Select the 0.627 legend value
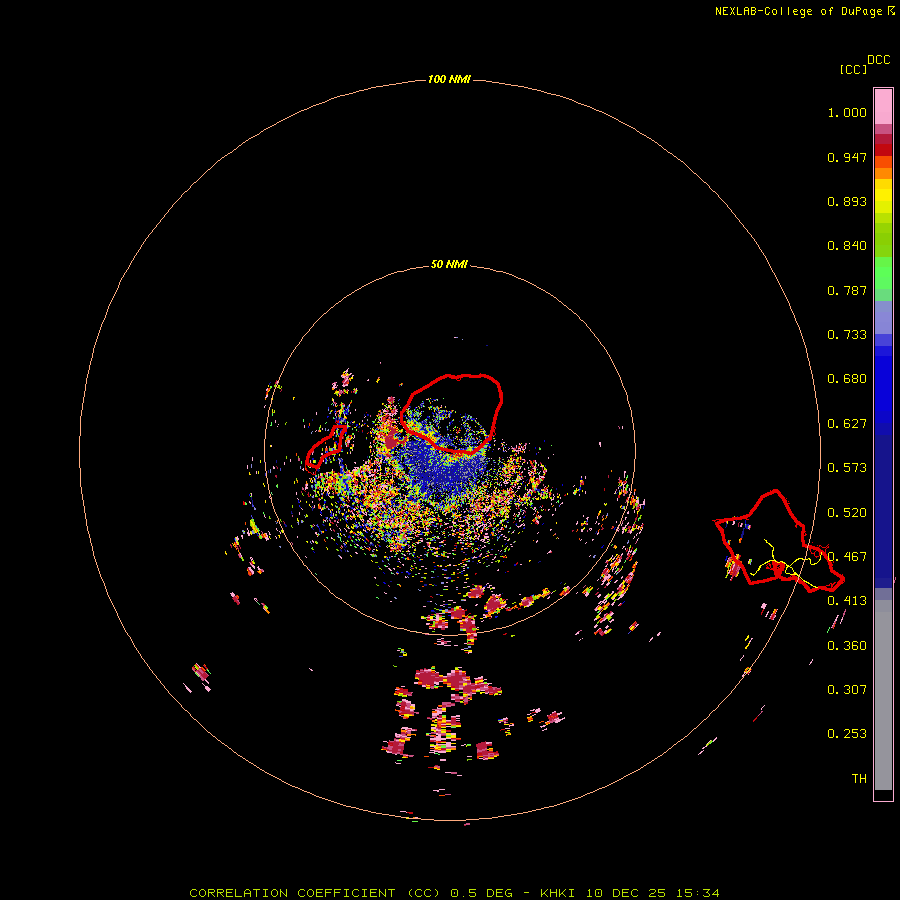 coord(847,424)
